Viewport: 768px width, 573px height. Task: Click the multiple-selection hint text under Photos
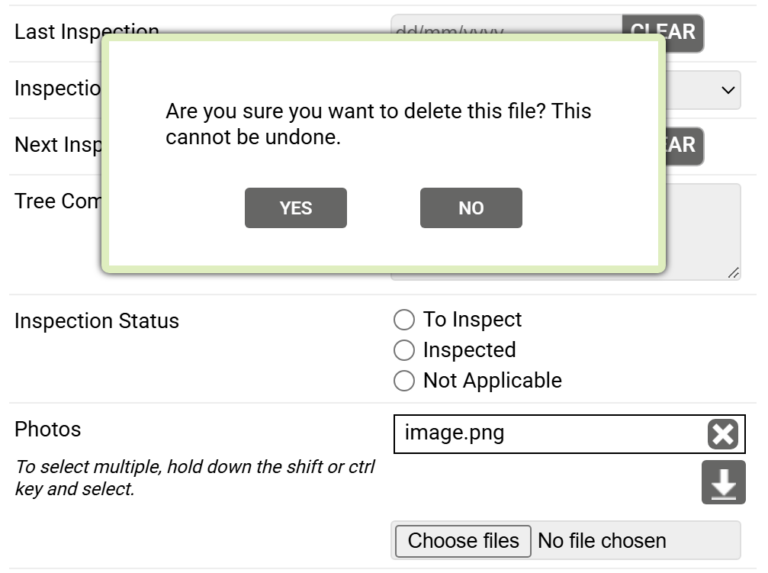click(195, 478)
